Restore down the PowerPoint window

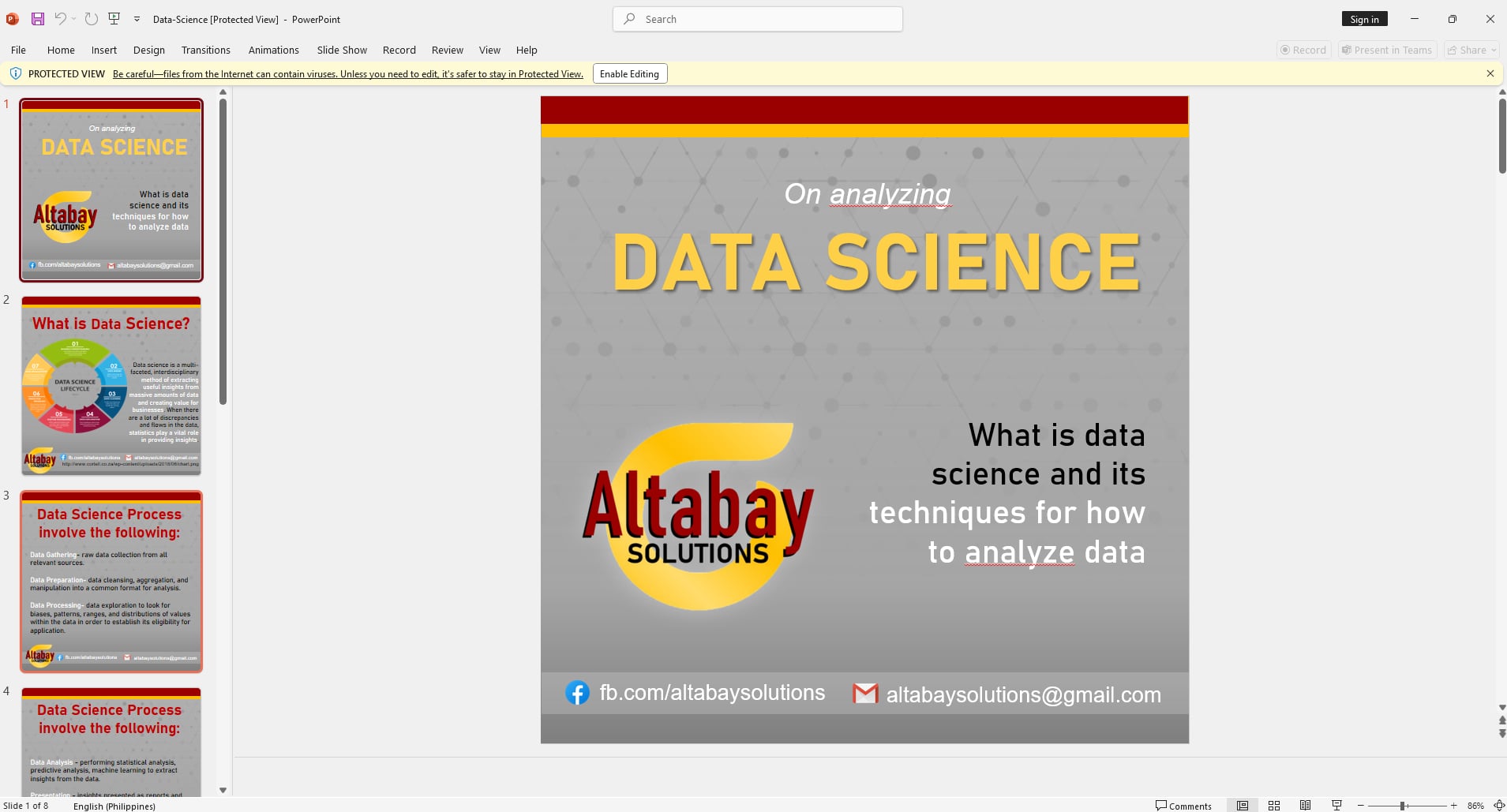[1453, 19]
